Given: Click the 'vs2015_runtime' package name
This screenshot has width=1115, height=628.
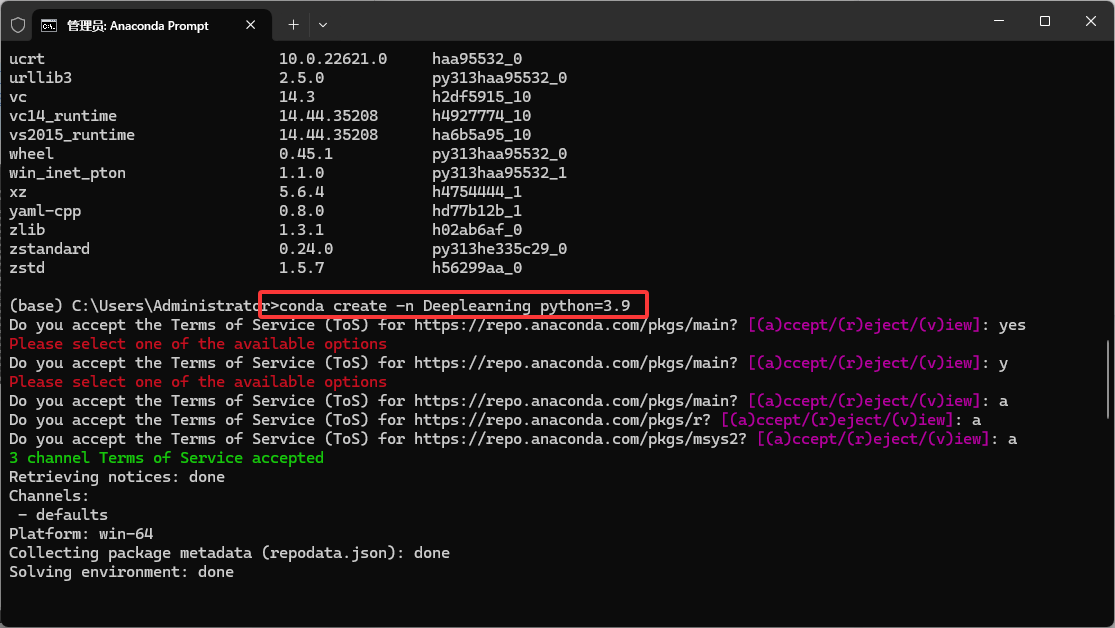Looking at the screenshot, I should coord(72,135).
